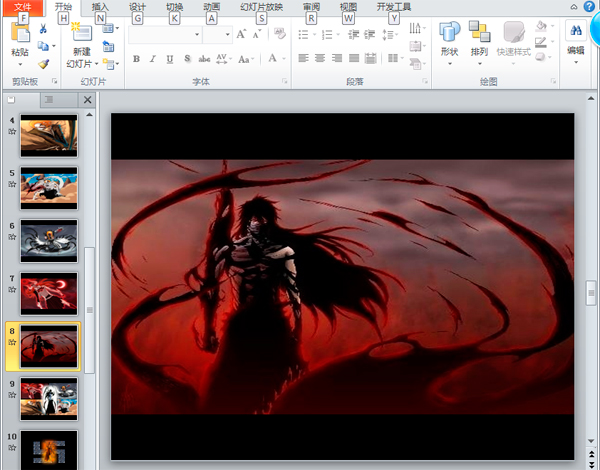600x470 pixels.
Task: Select slide 6 thumbnail
Action: click(x=49, y=241)
